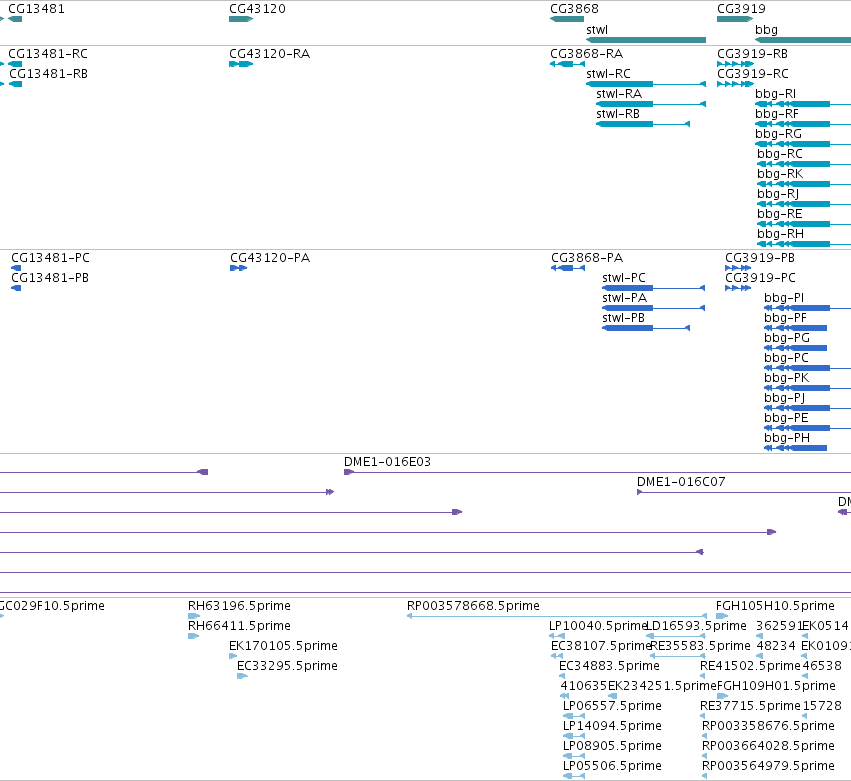Select the bbg-RK transcript

click(x=804, y=184)
